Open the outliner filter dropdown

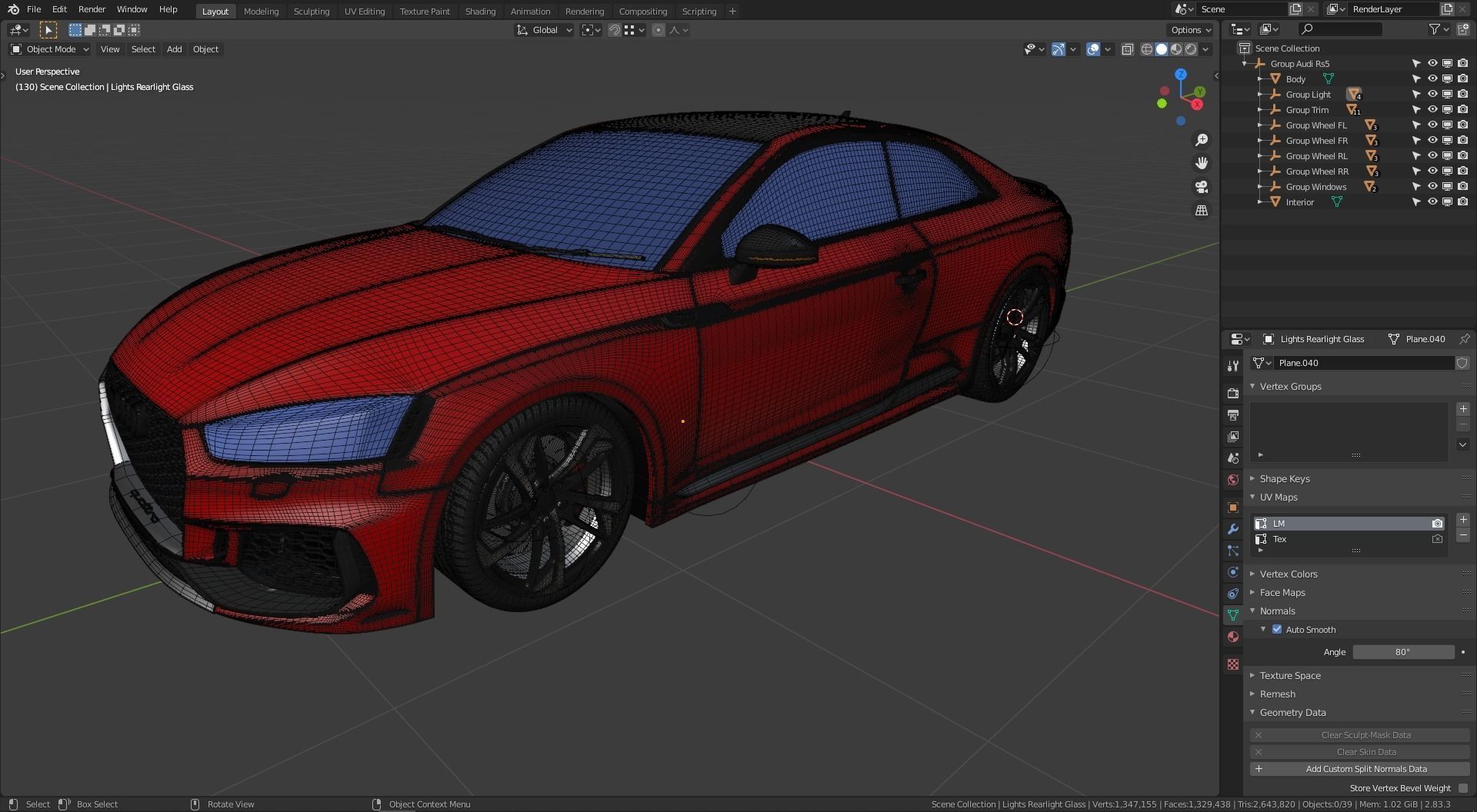click(x=1439, y=29)
